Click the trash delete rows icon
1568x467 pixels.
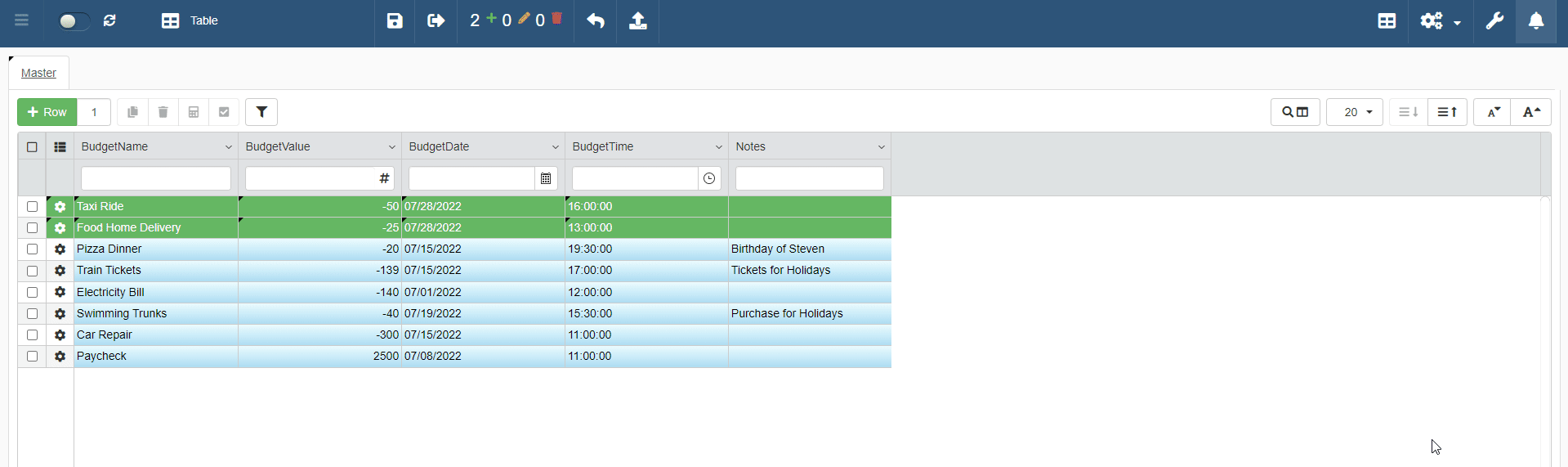(x=163, y=112)
